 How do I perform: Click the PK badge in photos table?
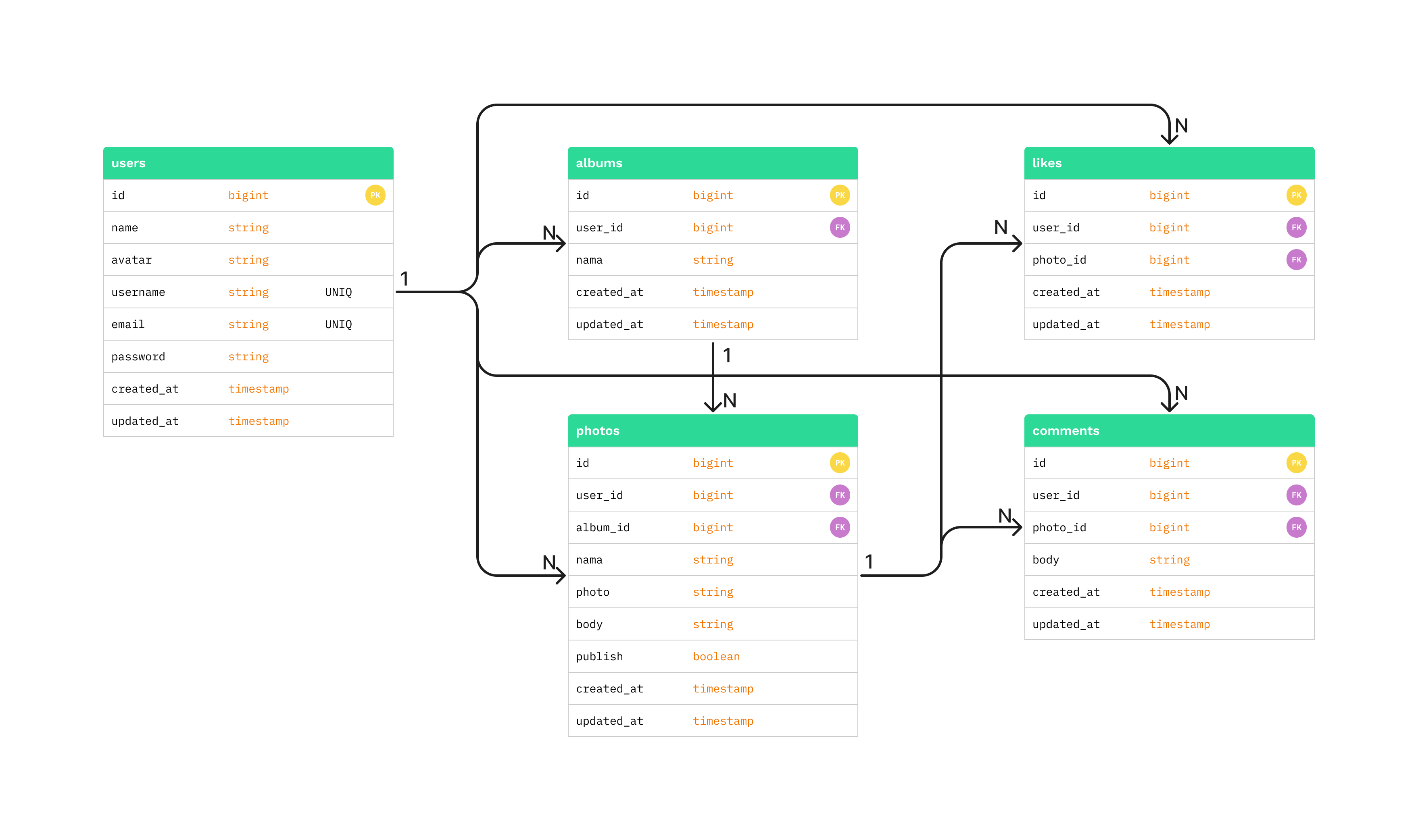coord(839,463)
